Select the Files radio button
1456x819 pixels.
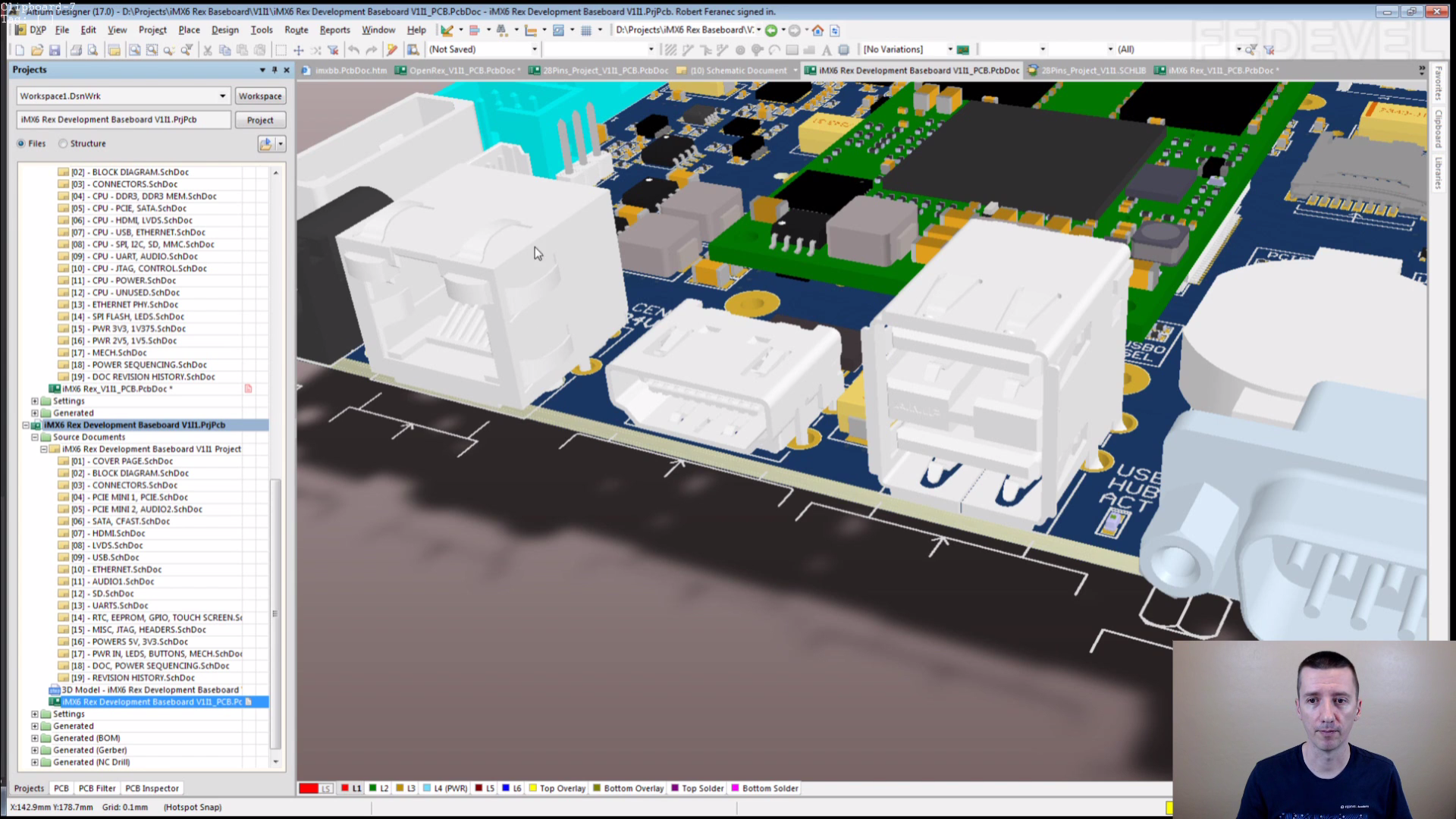[21, 143]
